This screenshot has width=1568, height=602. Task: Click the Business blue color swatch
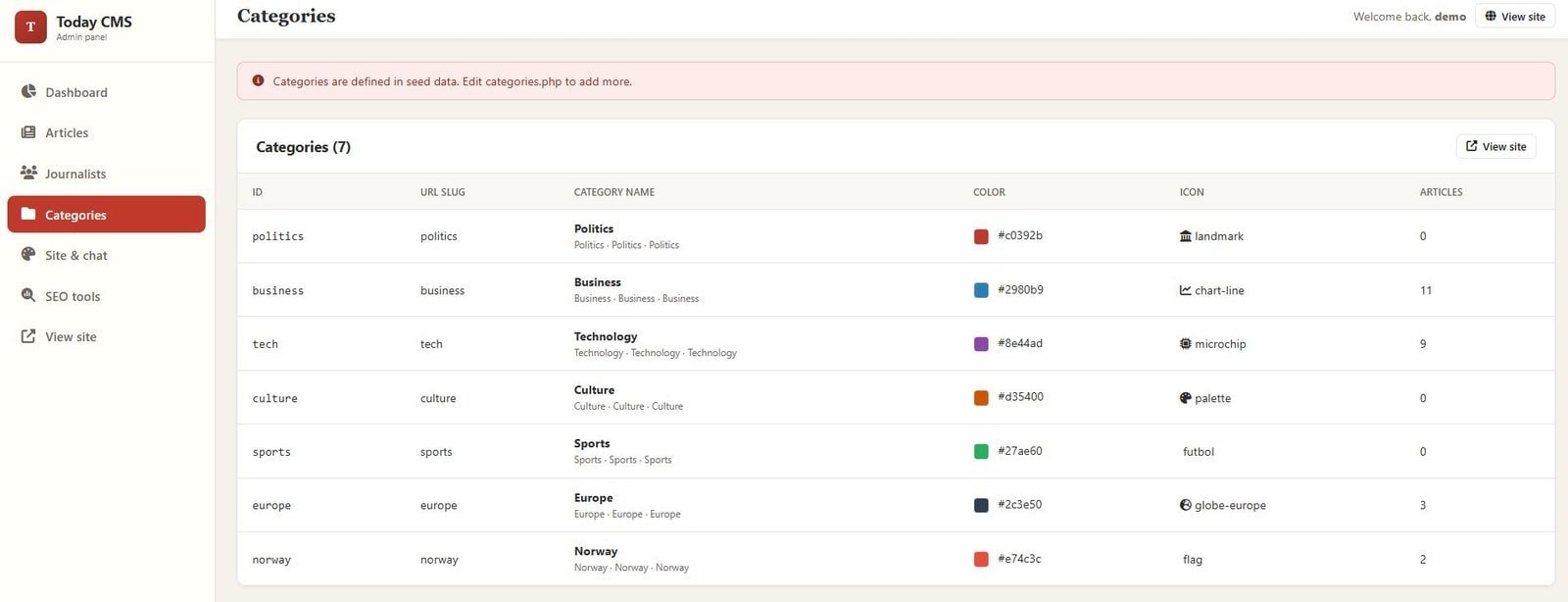(x=981, y=290)
